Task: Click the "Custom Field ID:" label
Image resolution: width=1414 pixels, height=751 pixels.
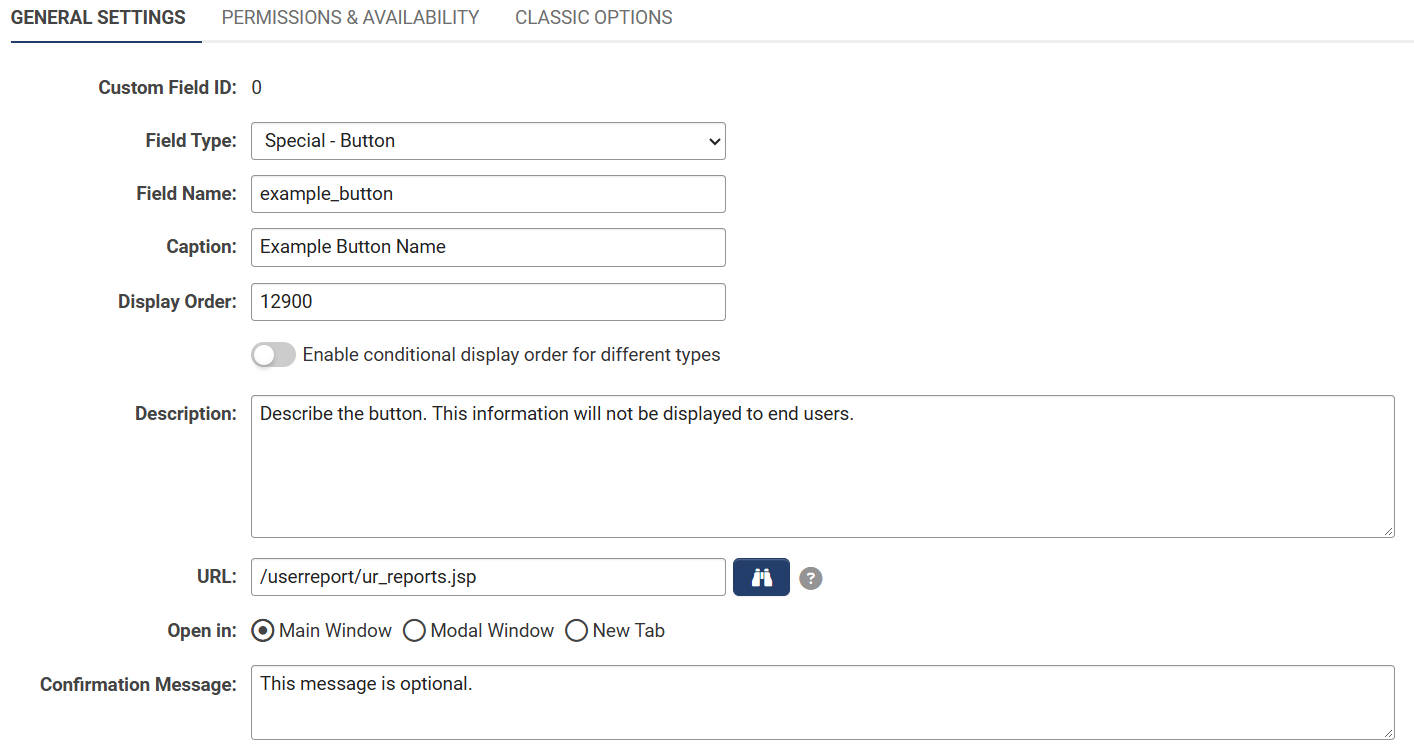Action: 167,88
